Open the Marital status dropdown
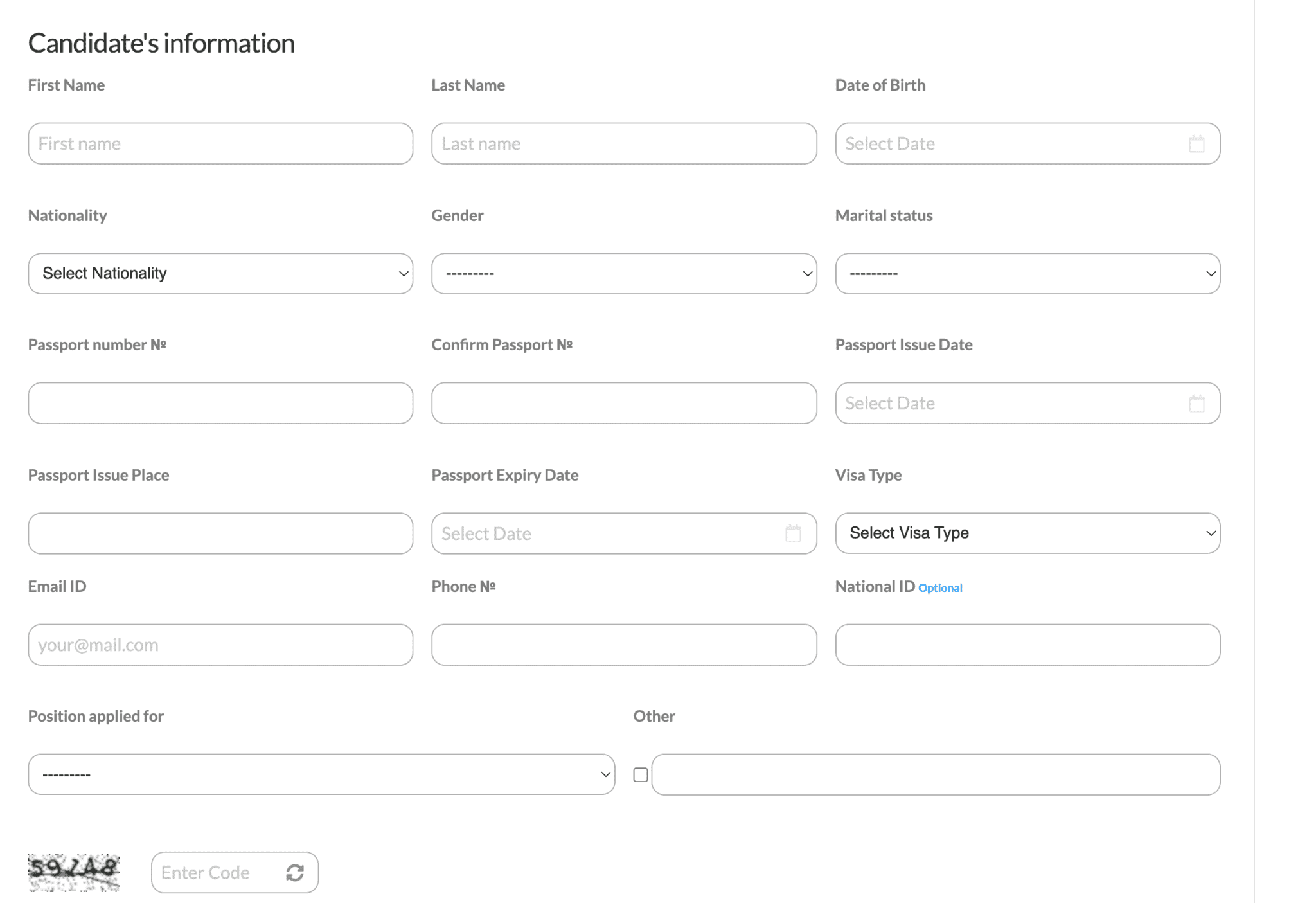This screenshot has height=903, width=1316. (x=1027, y=274)
